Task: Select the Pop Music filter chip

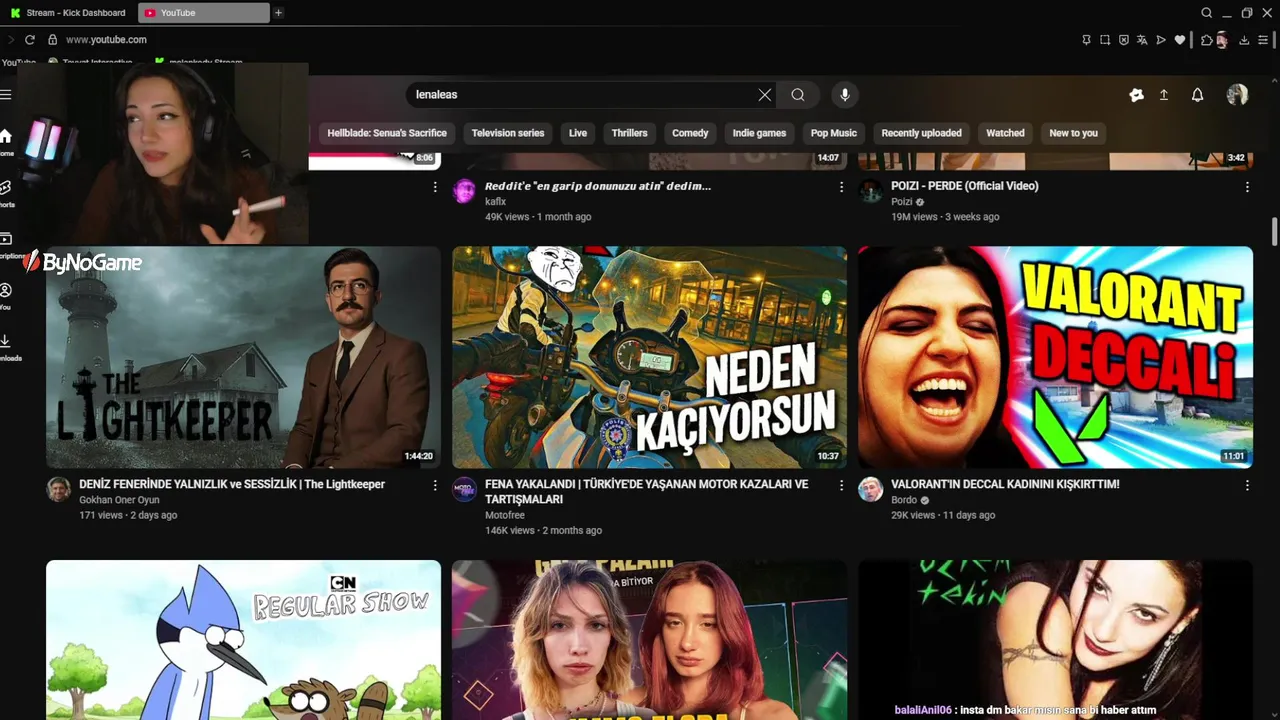Action: [834, 133]
